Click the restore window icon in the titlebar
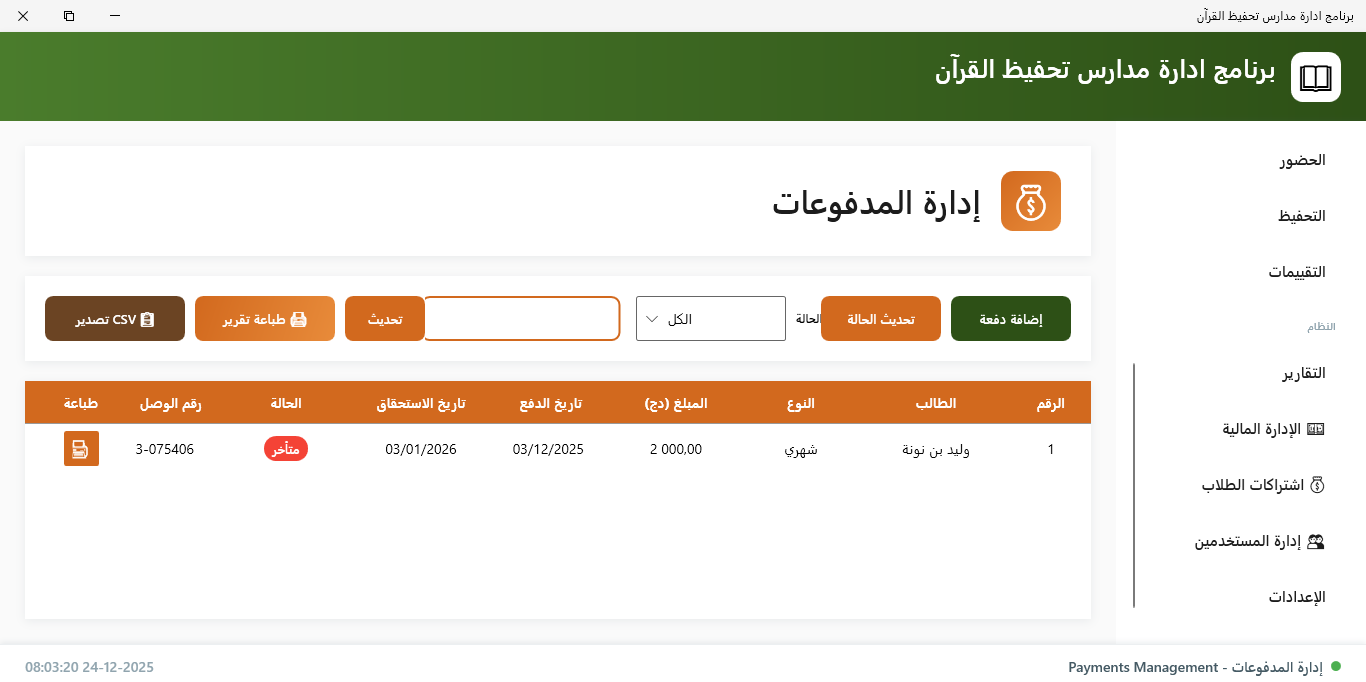The image size is (1366, 682). click(69, 16)
